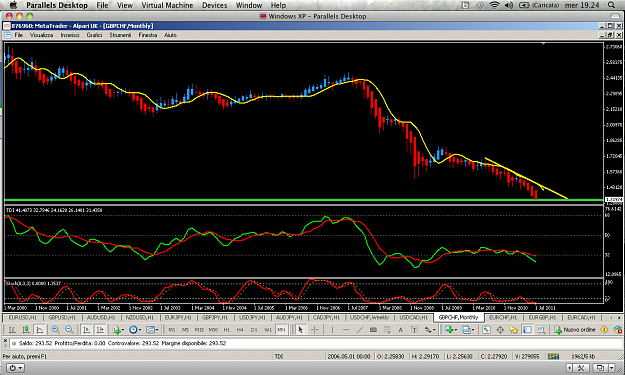Image resolution: width=625 pixels, height=375 pixels.
Task: Pick the vertical line drawing tool
Action: (332, 330)
